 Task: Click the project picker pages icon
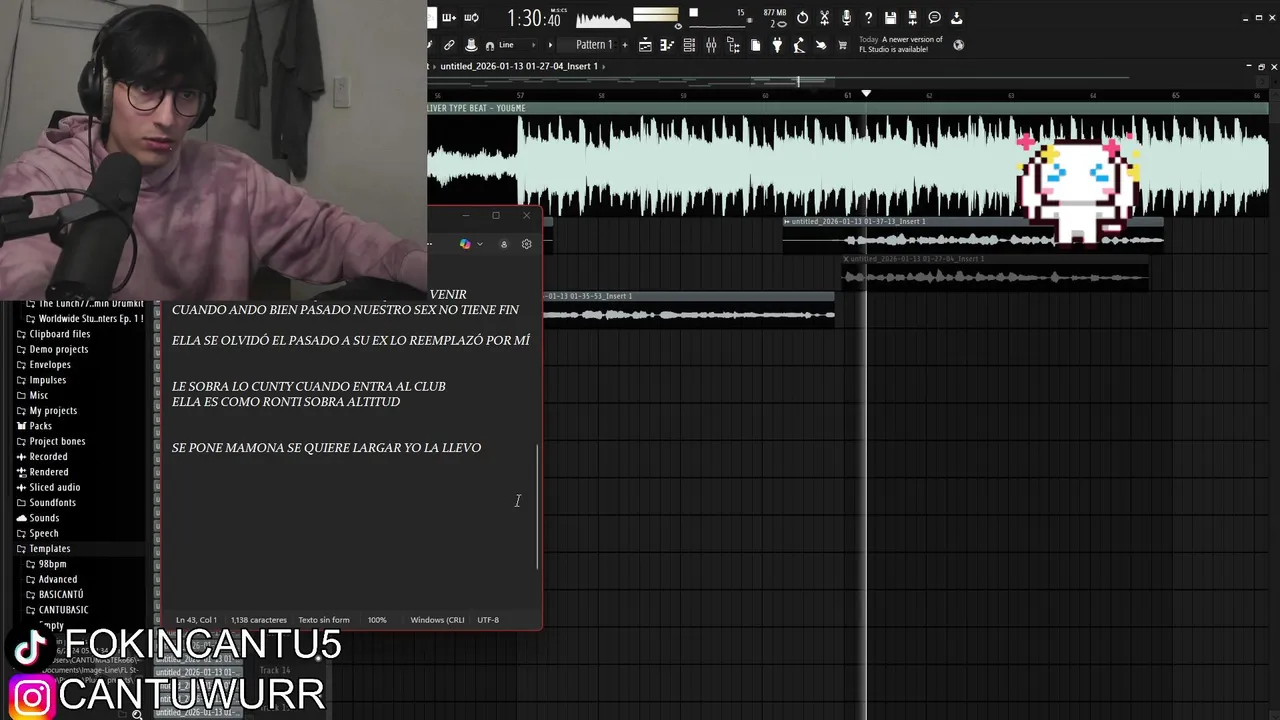coord(755,45)
